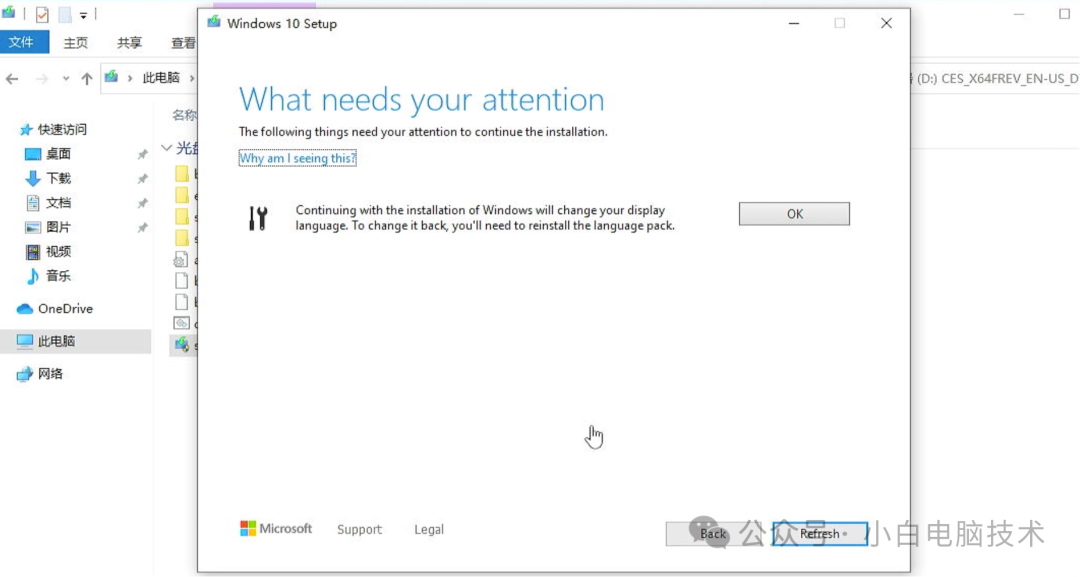Click the pin icon next to 下载
Image resolution: width=1080 pixels, height=577 pixels.
click(143, 179)
